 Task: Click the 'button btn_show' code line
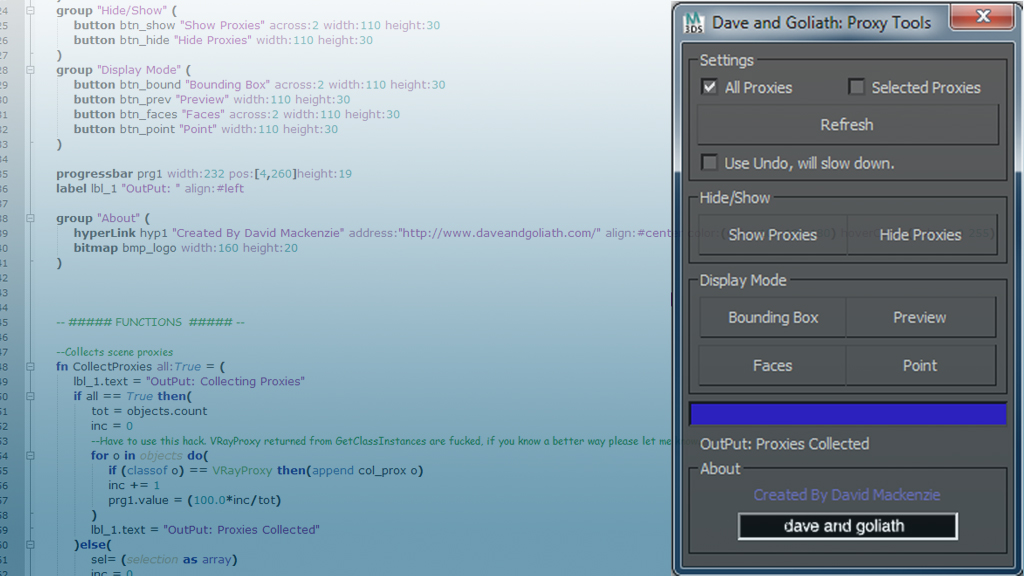[257, 25]
